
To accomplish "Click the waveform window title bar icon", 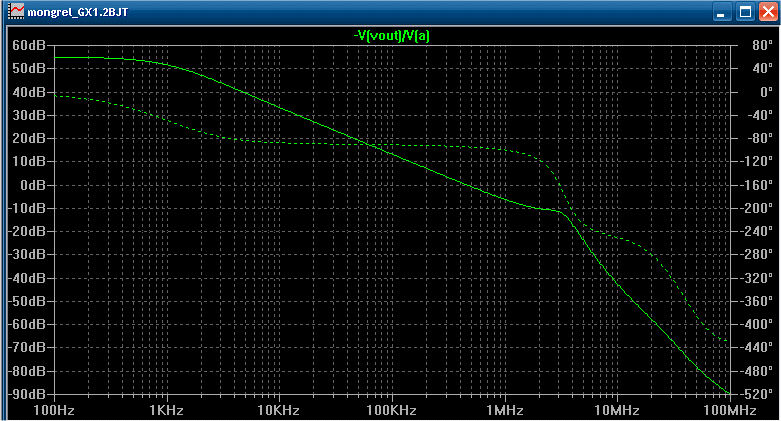I will 16,11.
